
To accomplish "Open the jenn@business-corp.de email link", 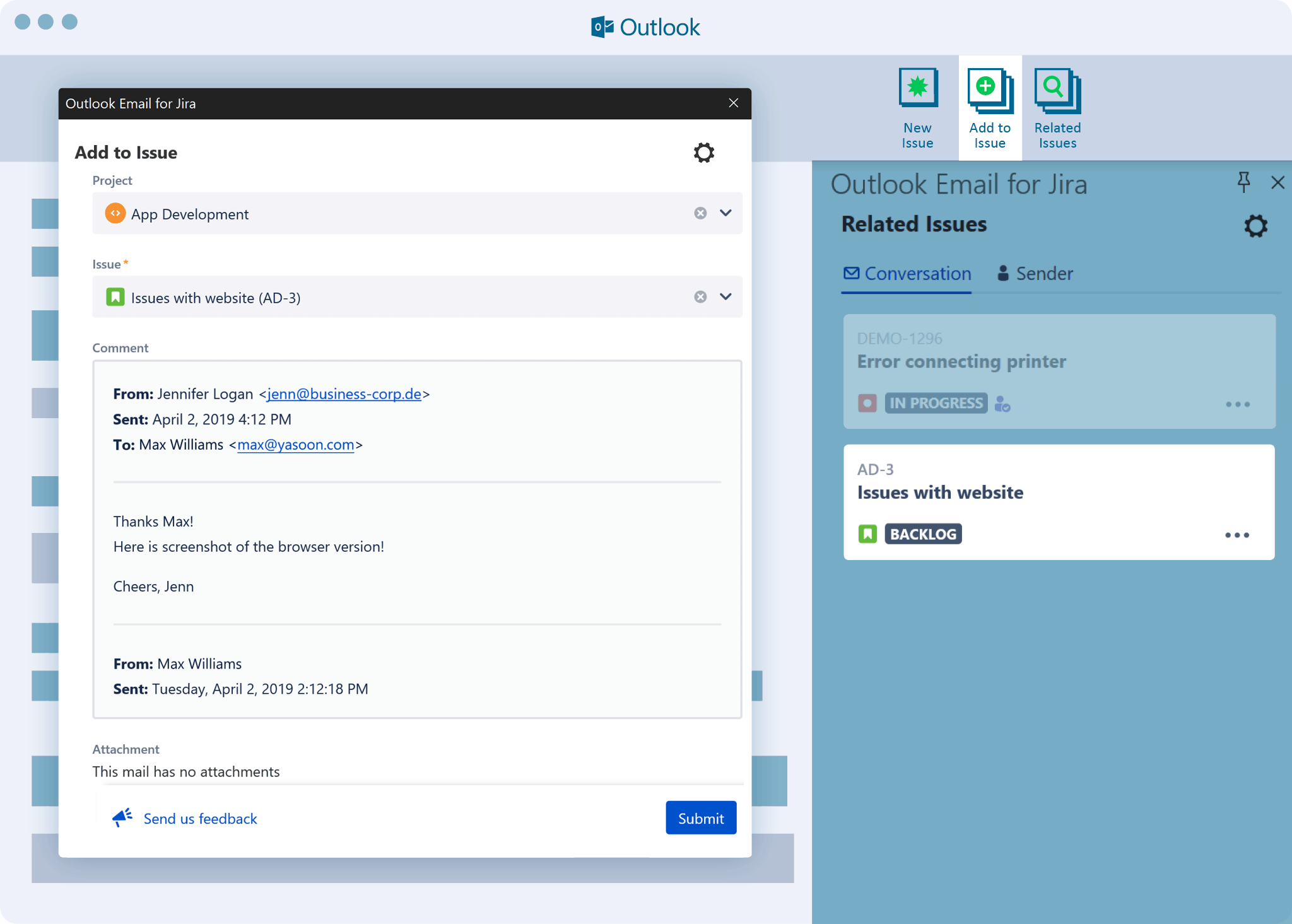I will tap(344, 394).
